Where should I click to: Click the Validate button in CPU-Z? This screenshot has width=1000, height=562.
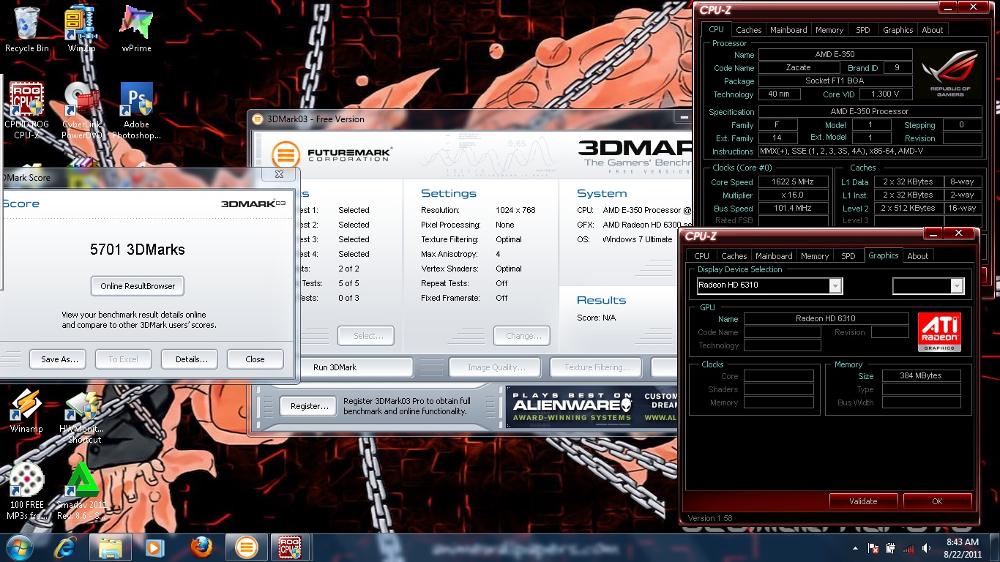point(863,501)
